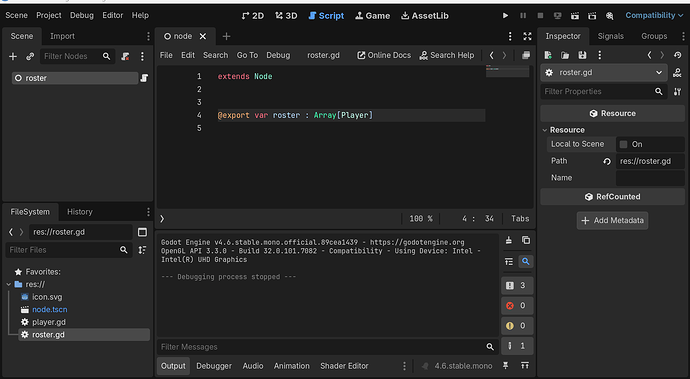The width and height of the screenshot is (690, 379).
Task: Open the Game workspace
Action: tap(372, 16)
